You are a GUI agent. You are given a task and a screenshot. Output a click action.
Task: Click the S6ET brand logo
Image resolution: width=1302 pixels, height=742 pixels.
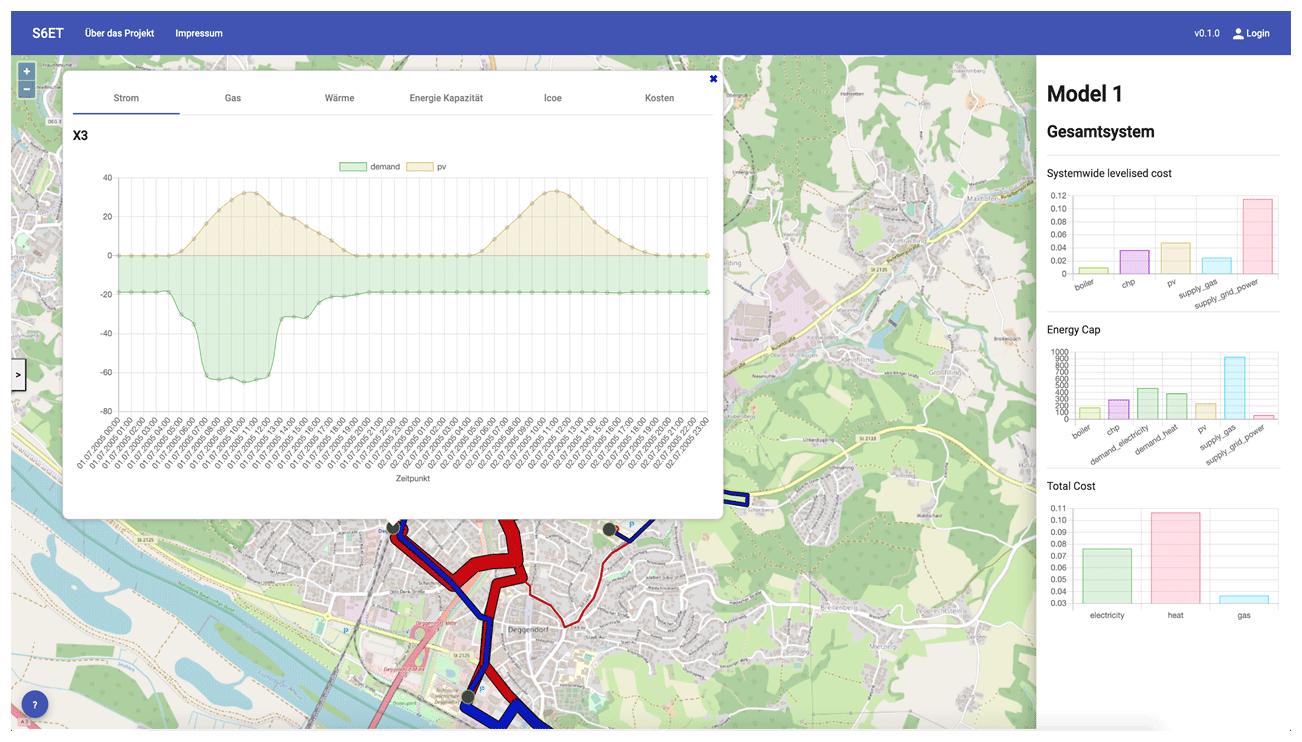pos(47,33)
